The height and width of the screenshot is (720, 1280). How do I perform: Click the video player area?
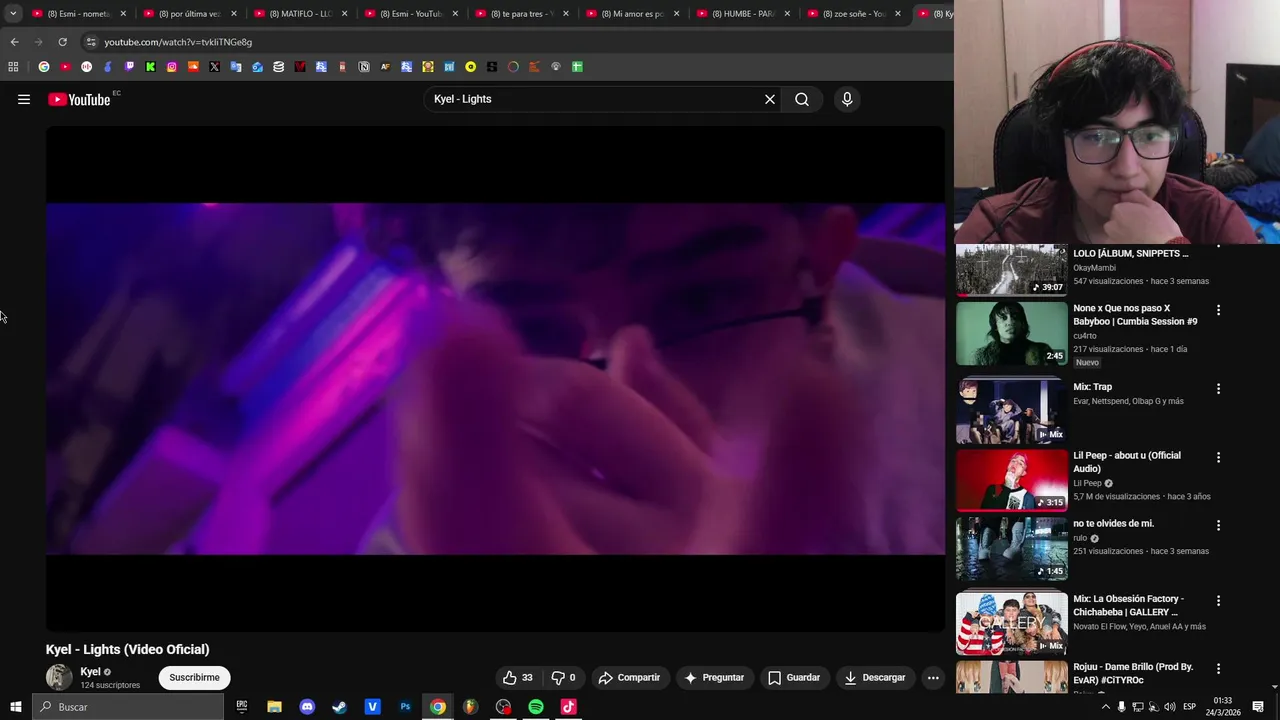(x=495, y=378)
